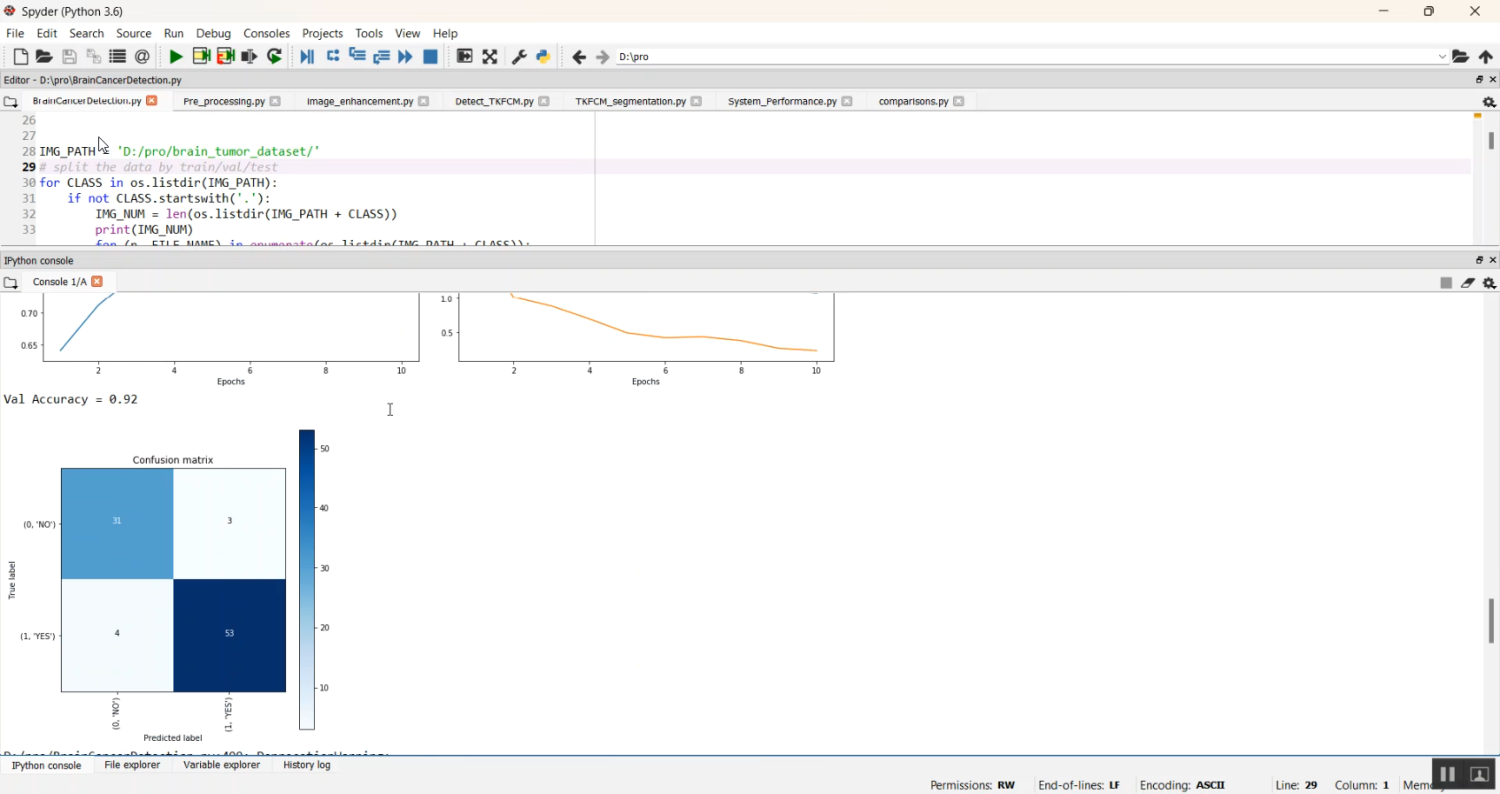Switch to the Variable explorer tab

(x=221, y=765)
